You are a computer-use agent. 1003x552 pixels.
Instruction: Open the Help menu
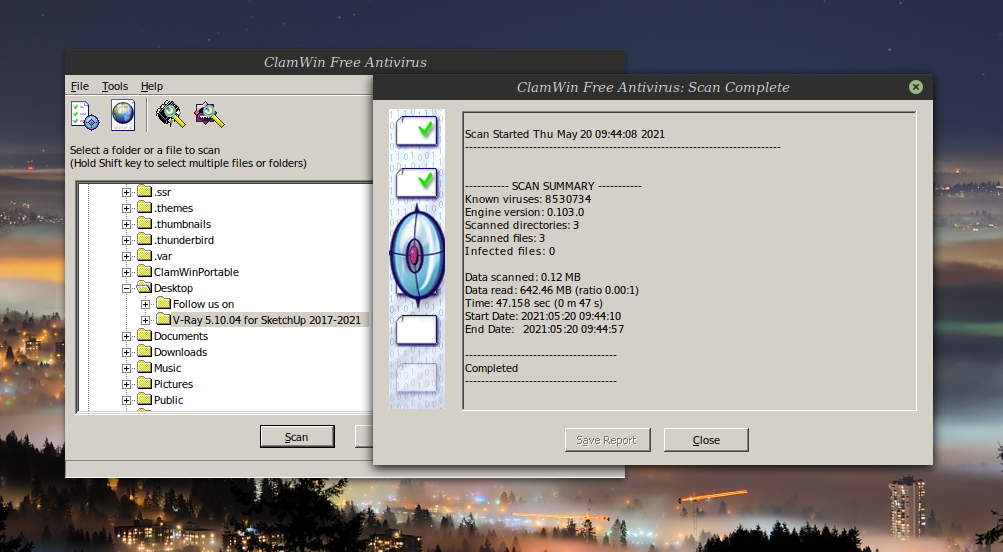pos(152,86)
